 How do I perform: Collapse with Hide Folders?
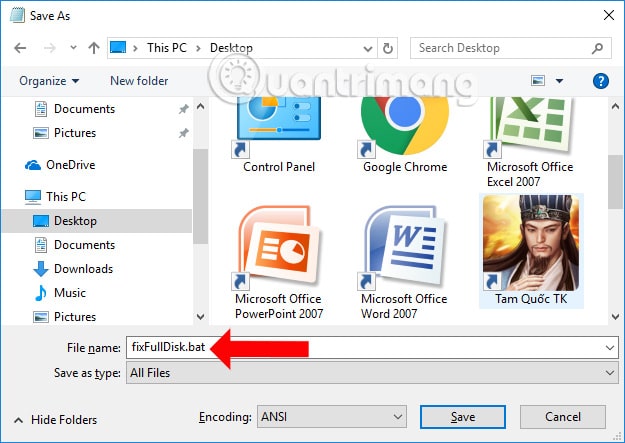56,420
